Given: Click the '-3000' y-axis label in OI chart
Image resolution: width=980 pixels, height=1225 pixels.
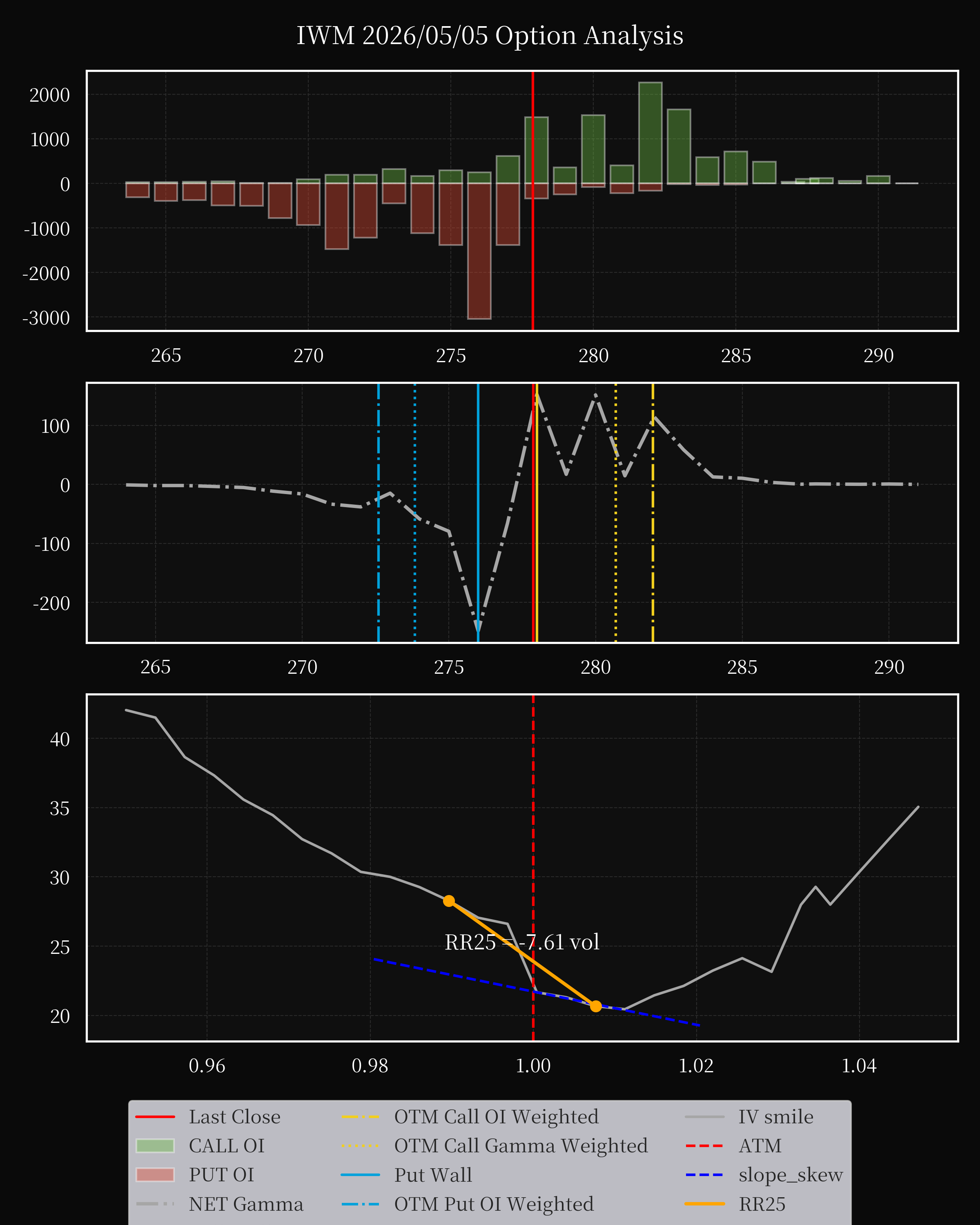Looking at the screenshot, I should pyautogui.click(x=46, y=318).
